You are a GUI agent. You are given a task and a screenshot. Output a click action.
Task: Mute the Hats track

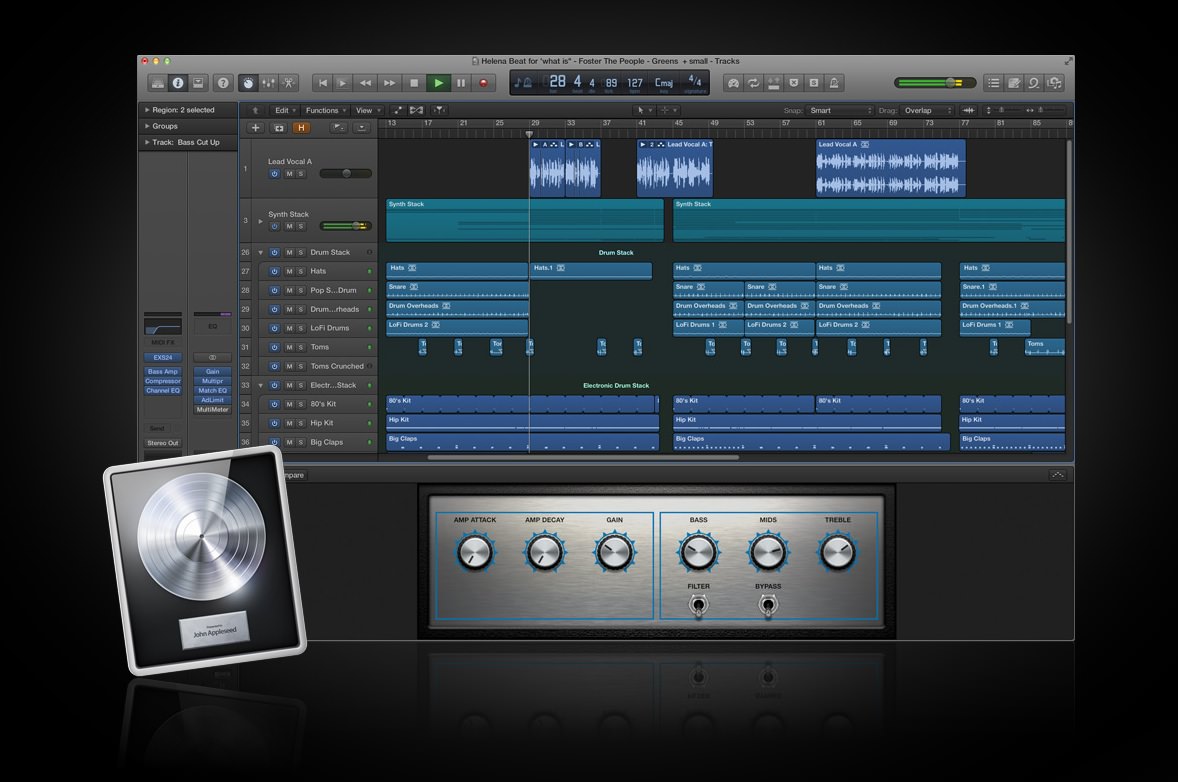click(x=289, y=271)
